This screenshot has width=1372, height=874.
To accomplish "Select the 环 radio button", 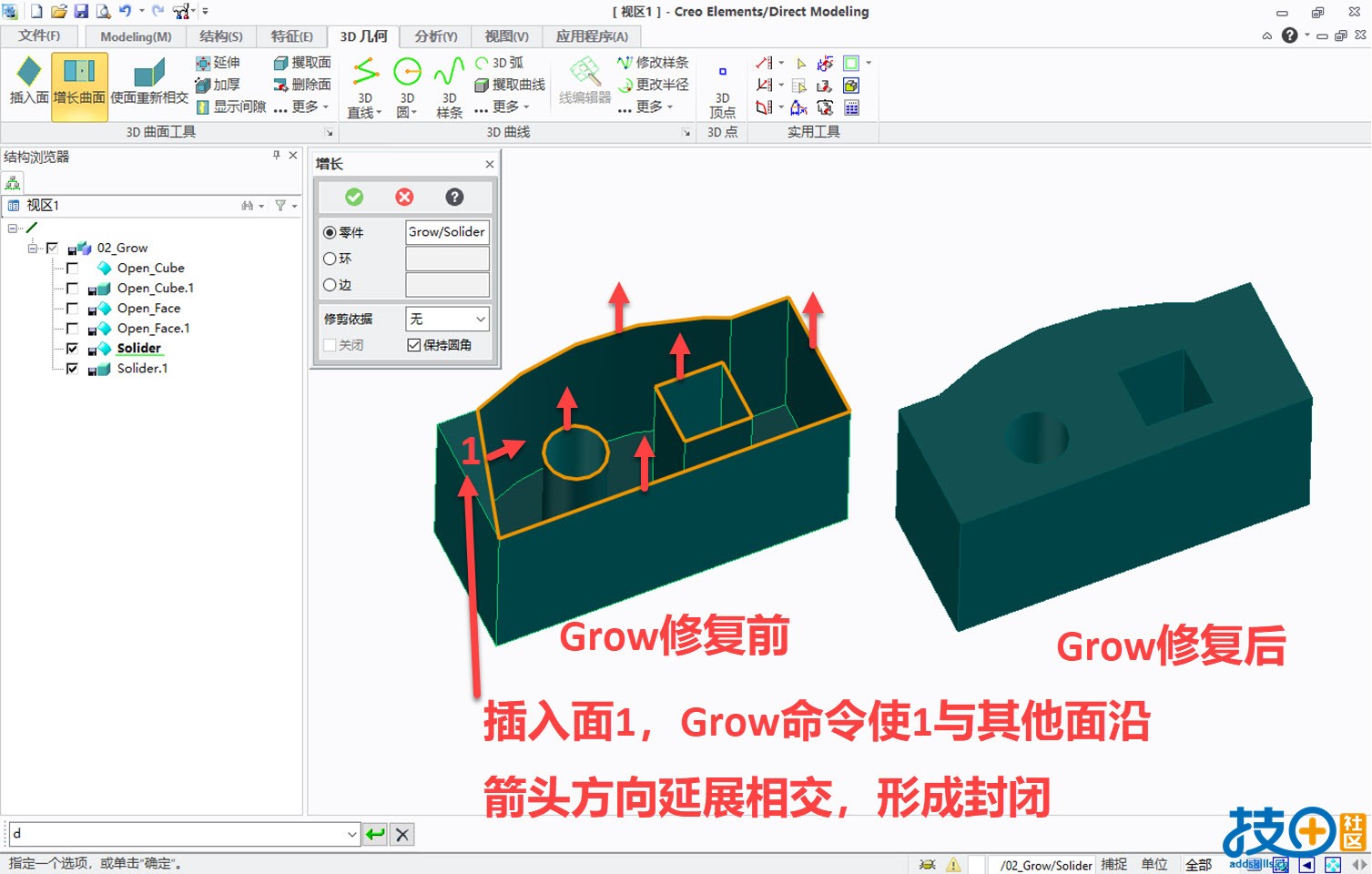I will [330, 259].
